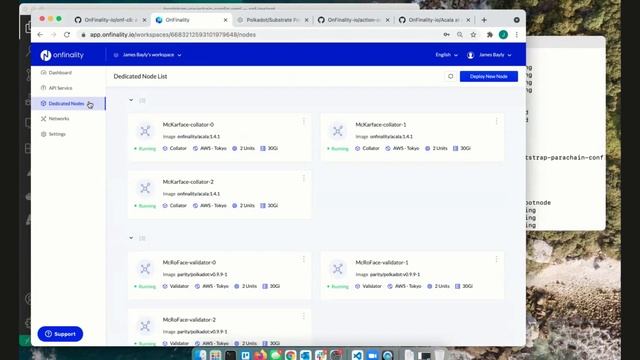Open the API Service page
Screen dimensions: 640x360
tap(60, 88)
